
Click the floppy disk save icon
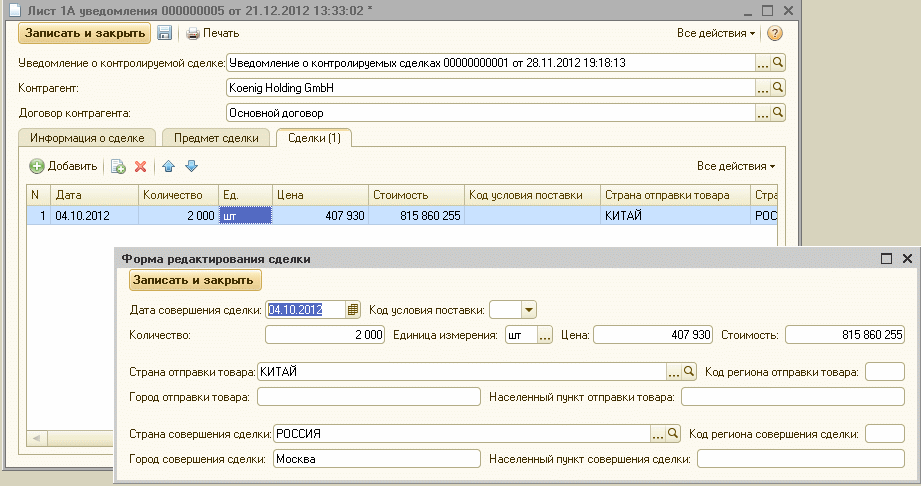click(x=164, y=33)
